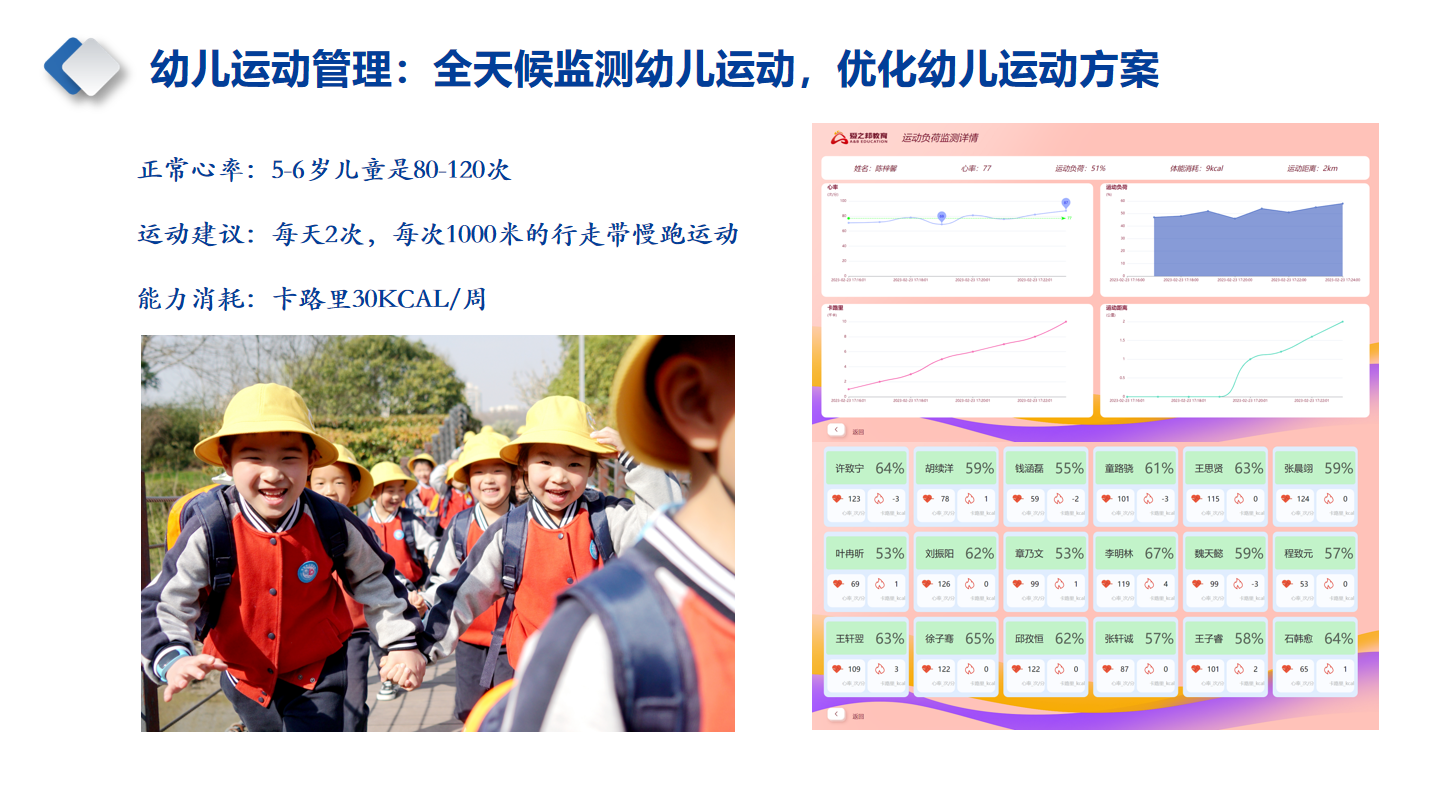Image resolution: width=1436 pixels, height=807 pixels.
Task: Click the 运动负荷监测详情 dashboard title
Action: (939, 138)
